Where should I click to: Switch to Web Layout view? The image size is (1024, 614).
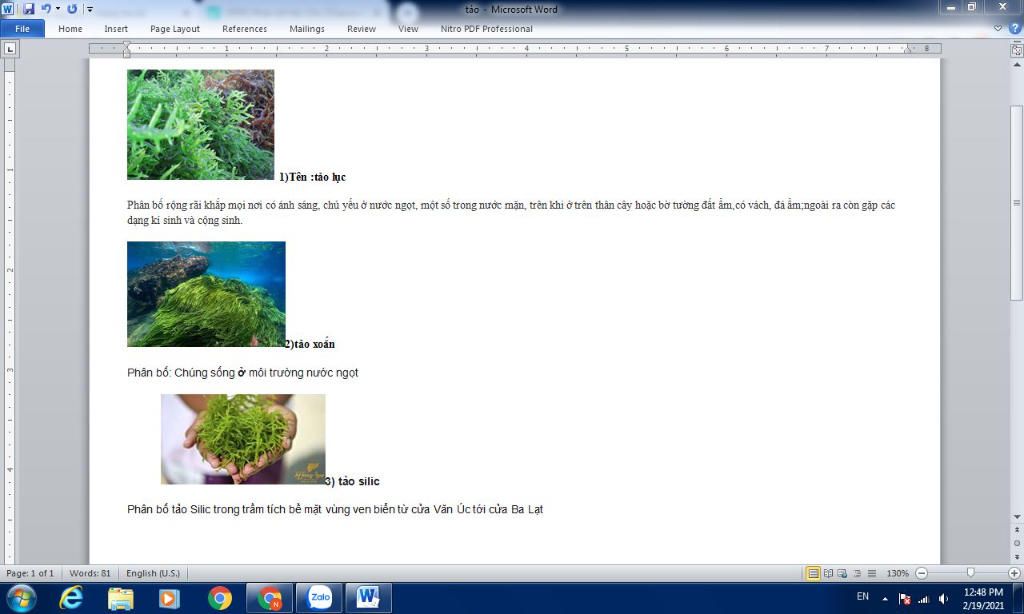842,574
